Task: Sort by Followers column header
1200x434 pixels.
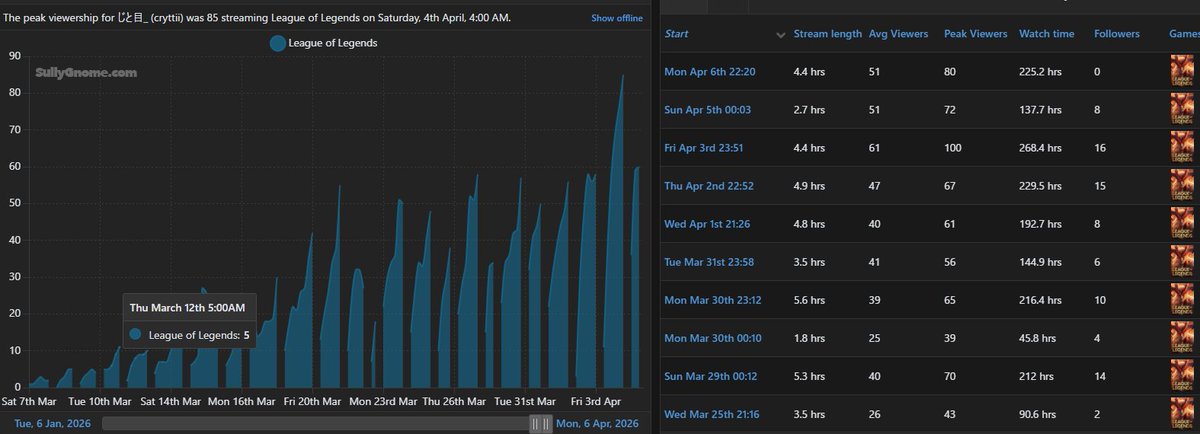Action: tap(1117, 34)
